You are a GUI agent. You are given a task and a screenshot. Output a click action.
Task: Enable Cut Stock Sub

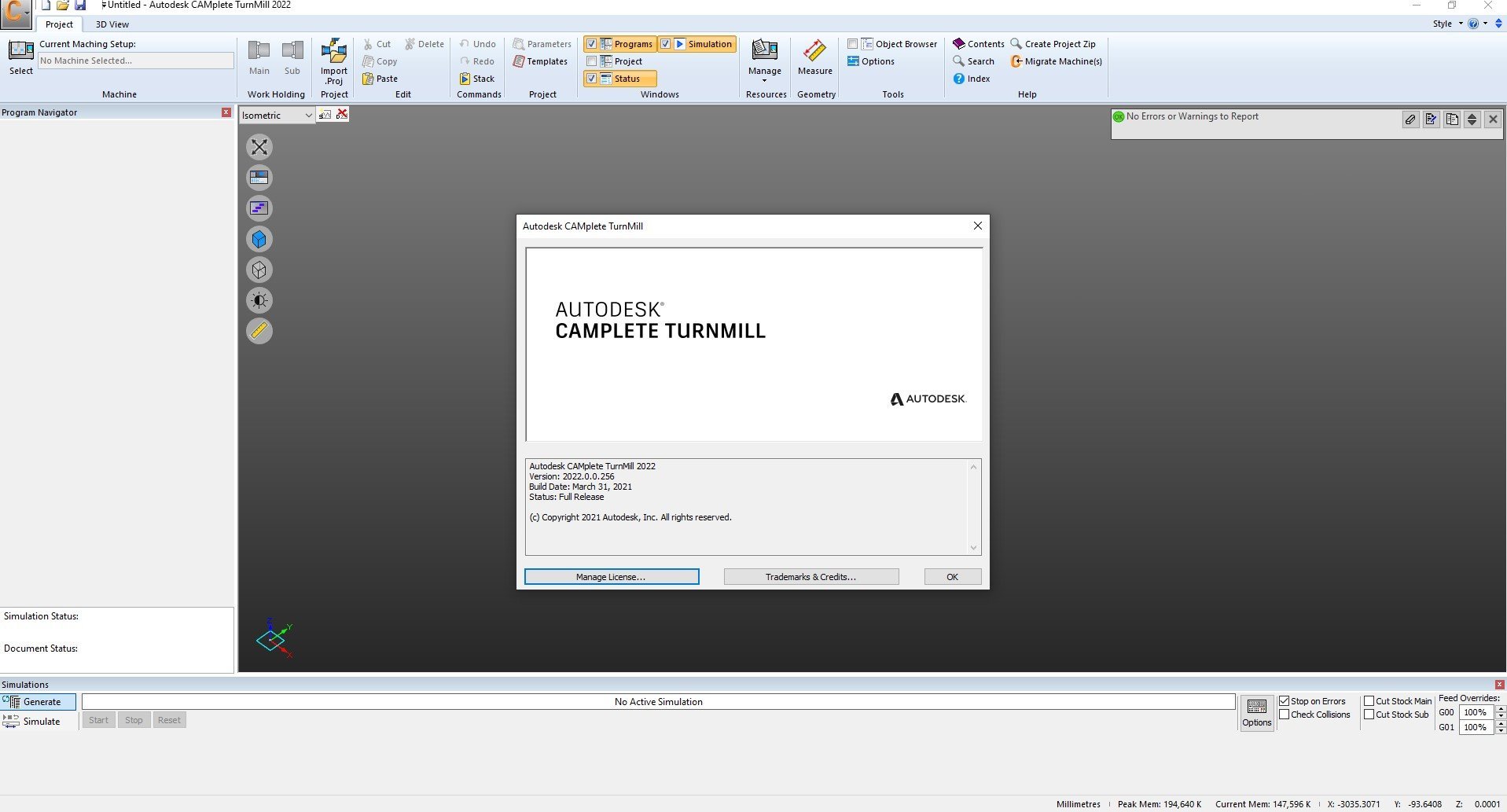[1369, 715]
